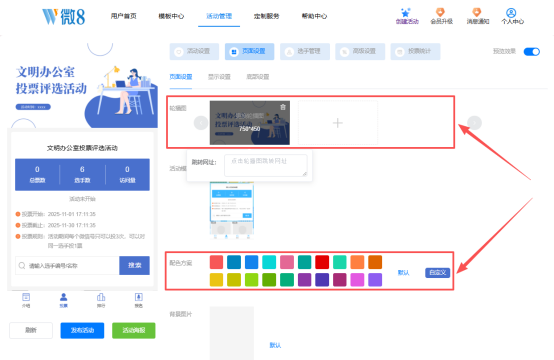Tap the 介绍 icon in phone preview
554x360 pixels.
point(26,297)
